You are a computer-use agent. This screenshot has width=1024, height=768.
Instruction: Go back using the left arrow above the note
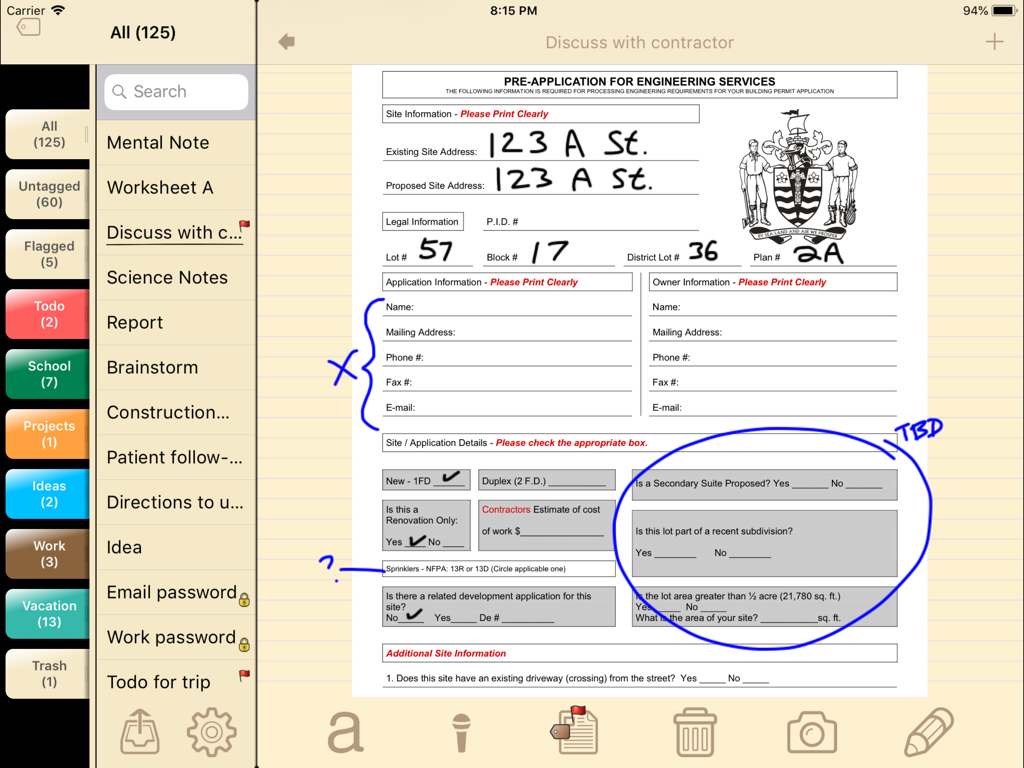(286, 42)
